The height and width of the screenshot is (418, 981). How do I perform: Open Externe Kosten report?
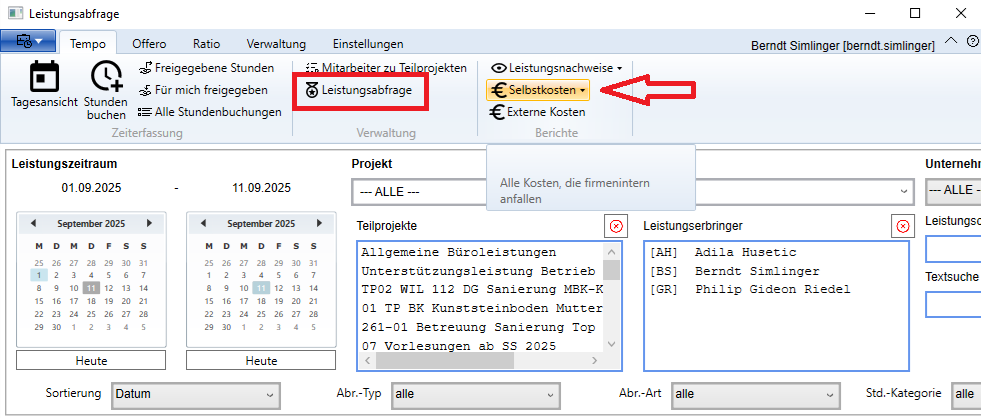pos(537,112)
